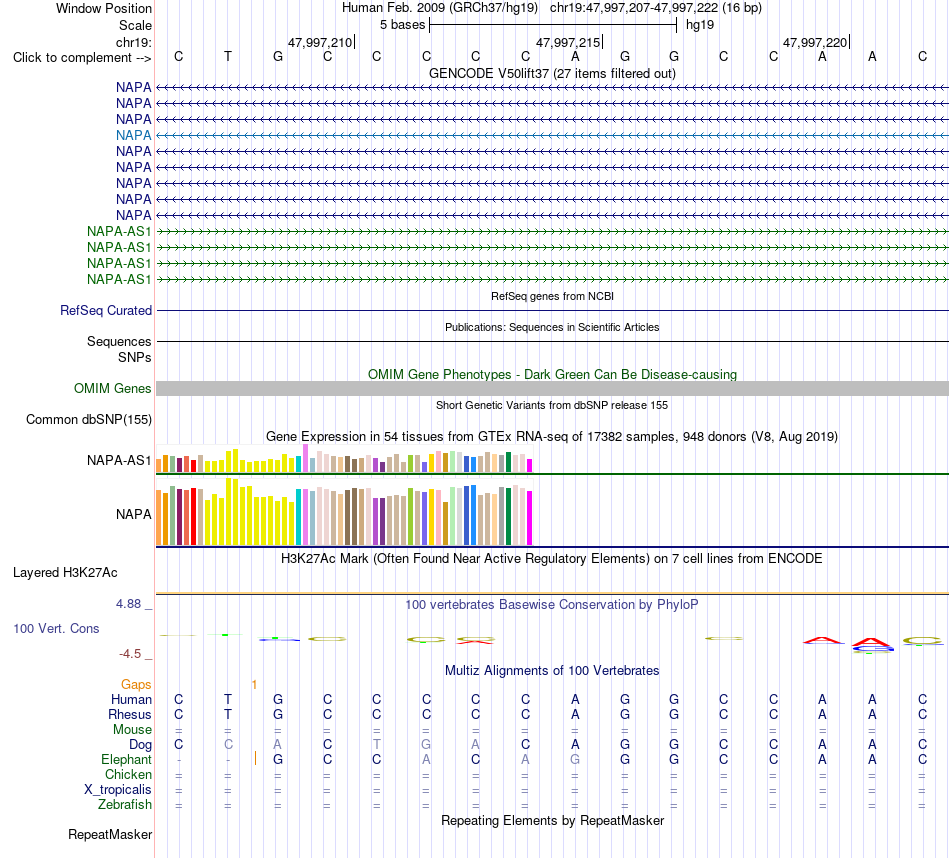Select the light-blue highlighted NAPA transcript label

pyautogui.click(x=133, y=135)
